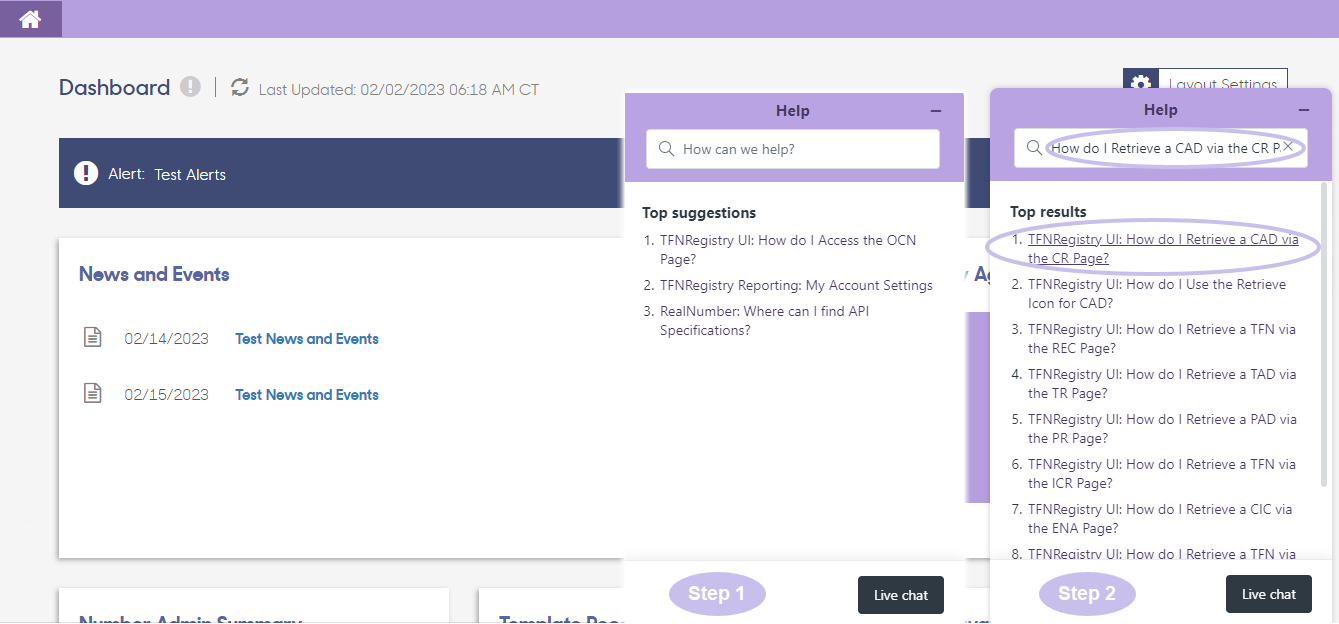Image resolution: width=1339 pixels, height=624 pixels.
Task: Clear the Step 2 search query with the X
Action: click(x=1288, y=146)
